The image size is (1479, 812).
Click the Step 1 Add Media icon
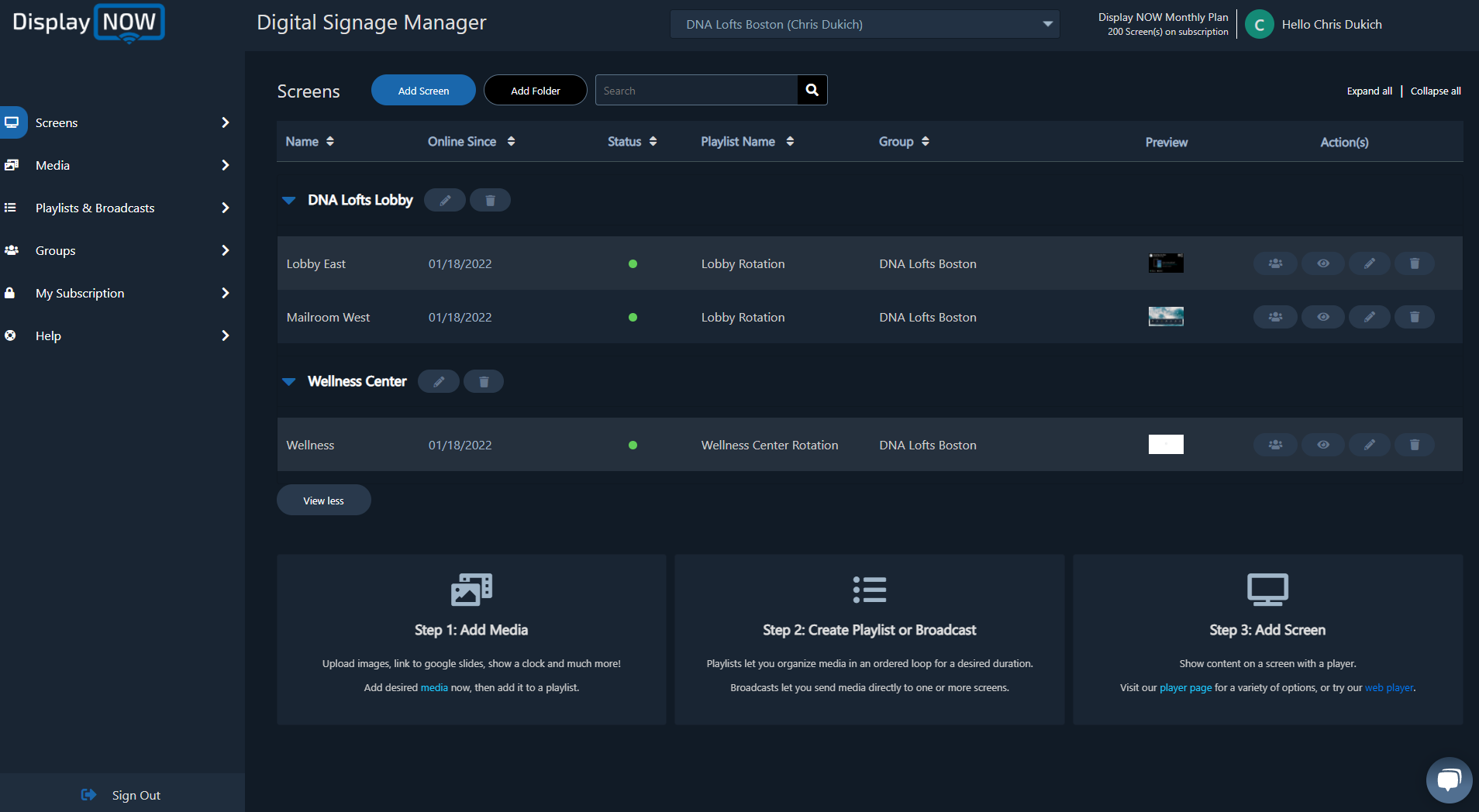[x=471, y=590]
